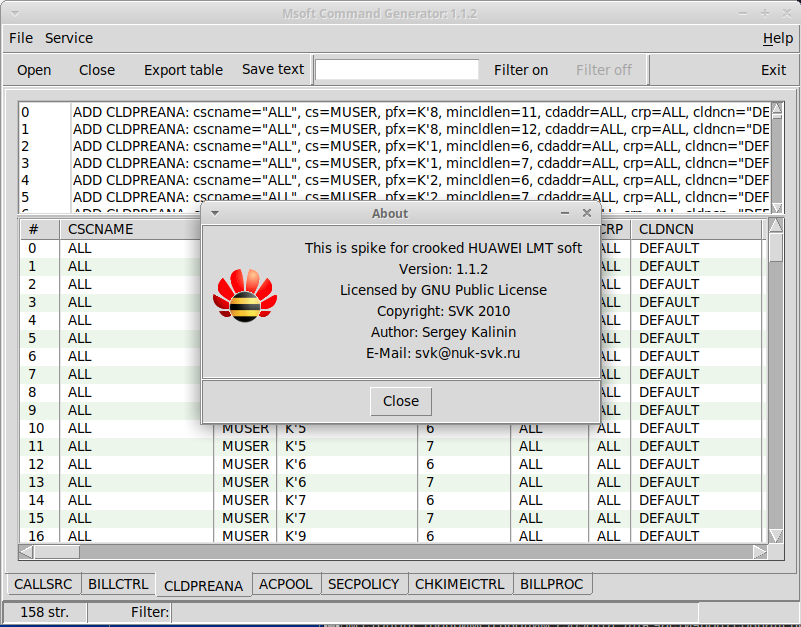
Task: Click the Filter on button
Action: point(521,70)
